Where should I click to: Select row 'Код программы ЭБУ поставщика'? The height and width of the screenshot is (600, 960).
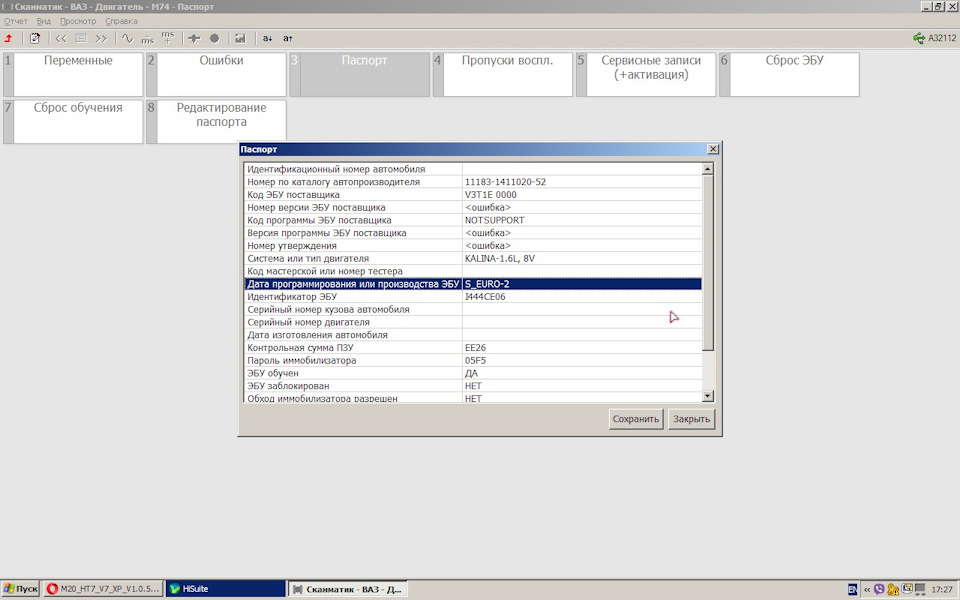473,220
